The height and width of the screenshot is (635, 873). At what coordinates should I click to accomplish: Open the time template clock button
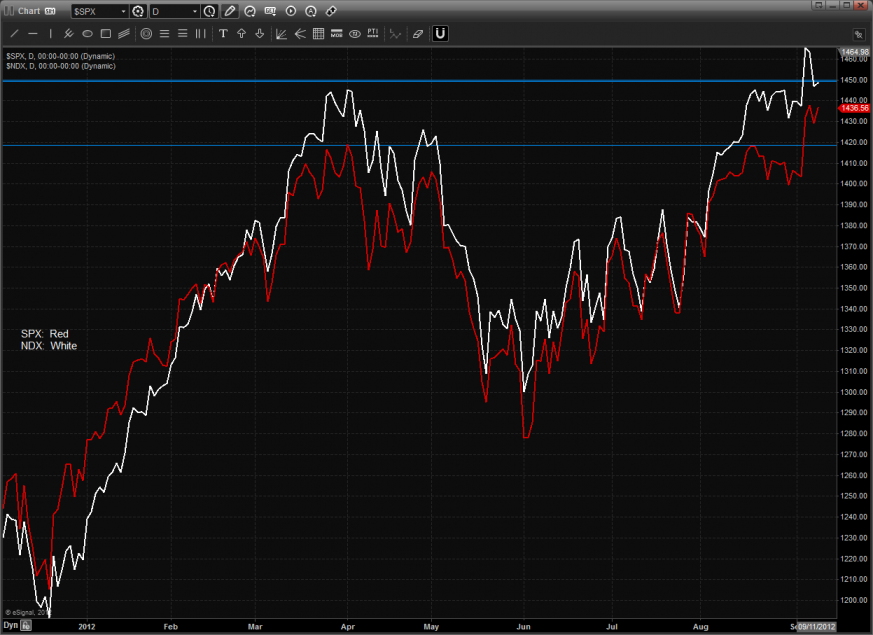[x=209, y=11]
